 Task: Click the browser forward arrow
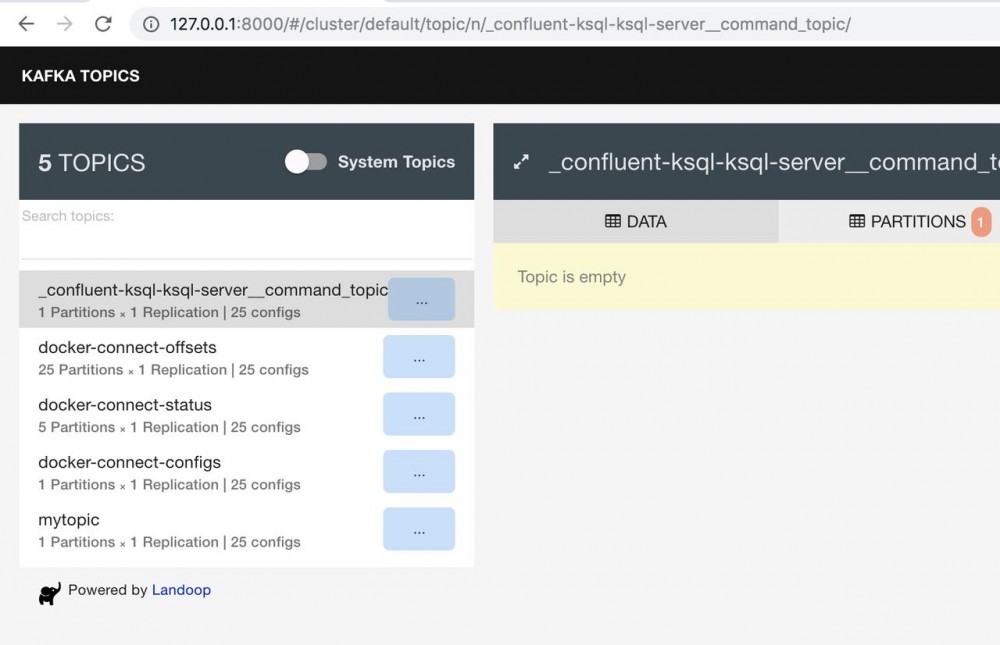pyautogui.click(x=65, y=24)
